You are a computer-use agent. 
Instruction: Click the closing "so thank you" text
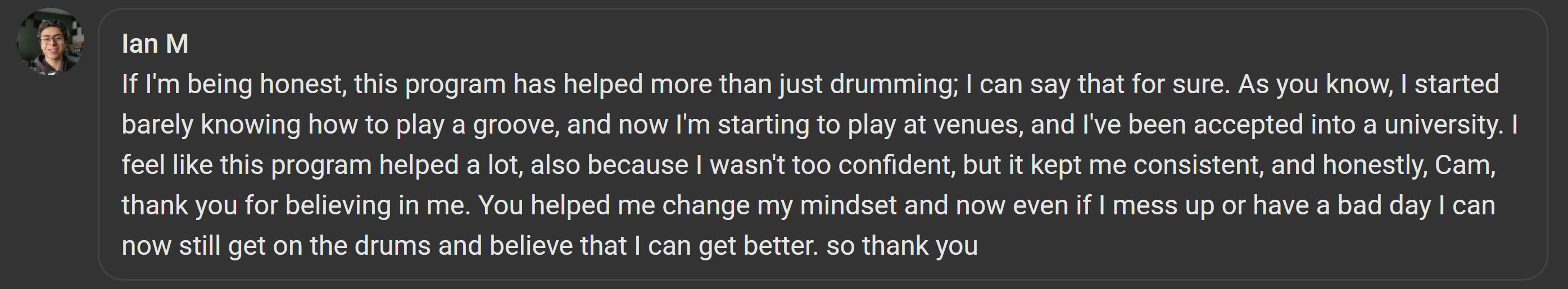pos(902,246)
